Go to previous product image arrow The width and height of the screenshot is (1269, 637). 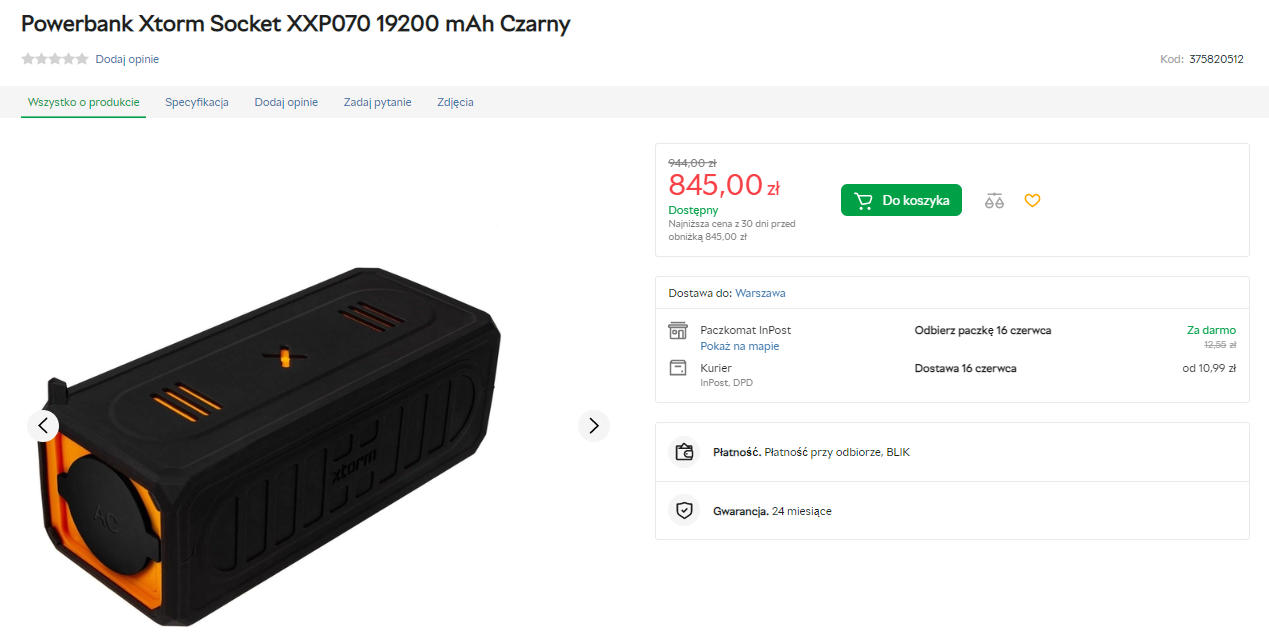(x=43, y=426)
